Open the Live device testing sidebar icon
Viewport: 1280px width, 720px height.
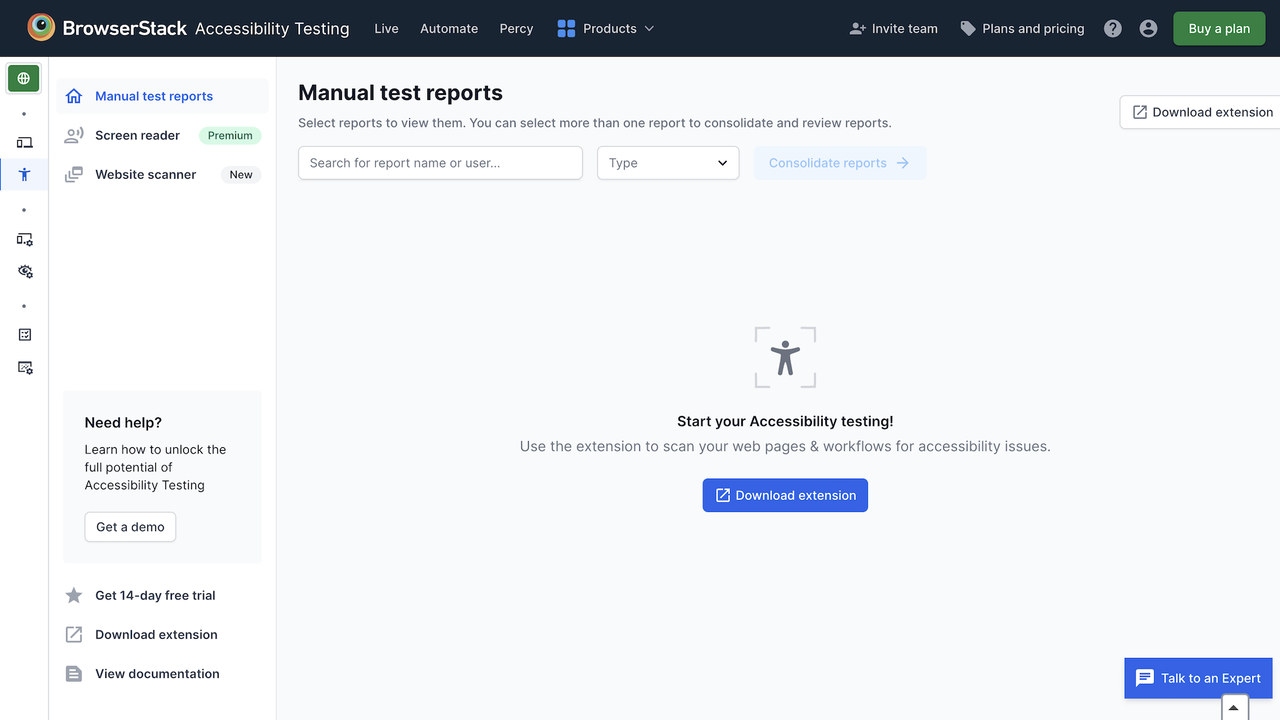pyautogui.click(x=24, y=143)
